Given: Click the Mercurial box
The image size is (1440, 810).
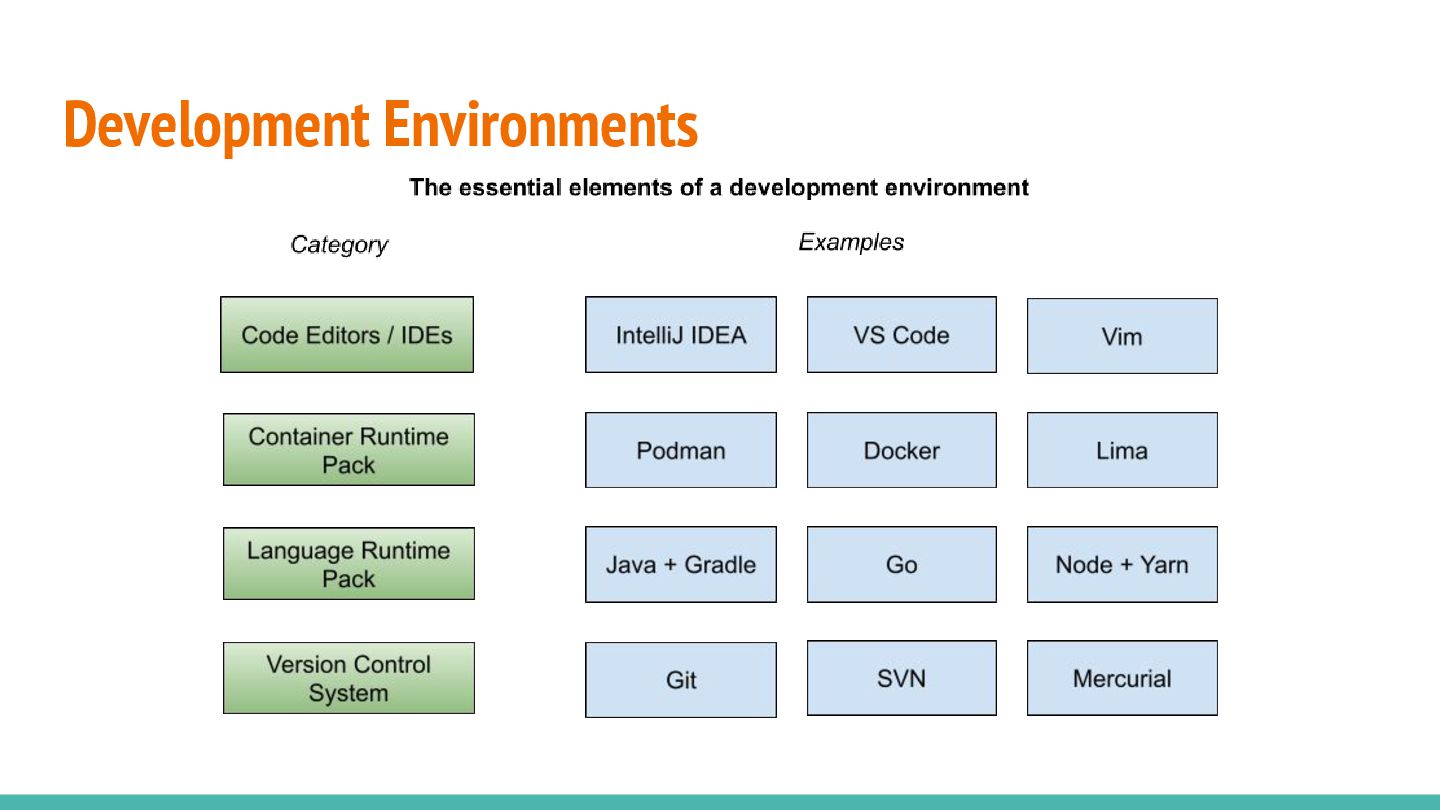Looking at the screenshot, I should pos(1122,678).
